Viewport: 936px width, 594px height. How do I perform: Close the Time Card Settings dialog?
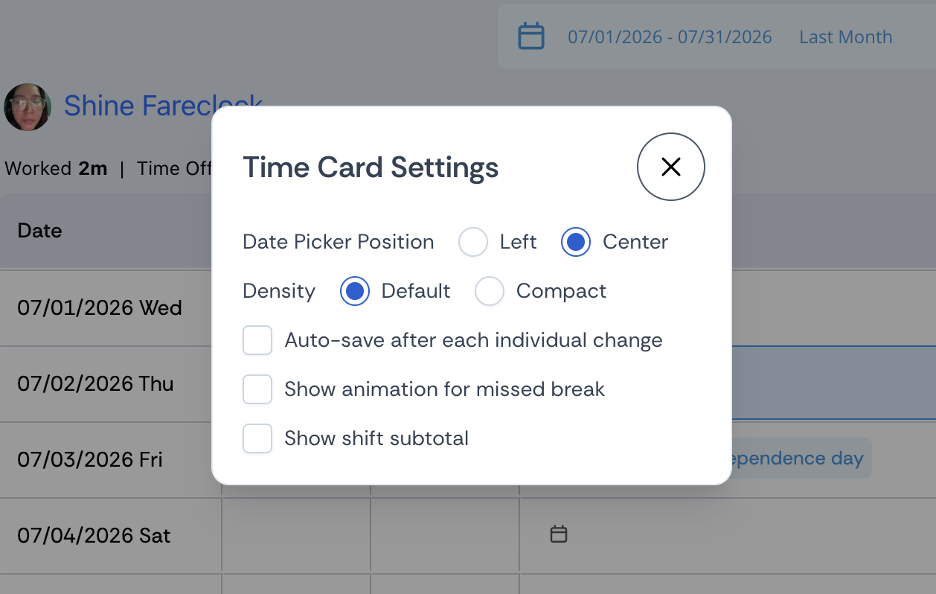[x=671, y=167]
